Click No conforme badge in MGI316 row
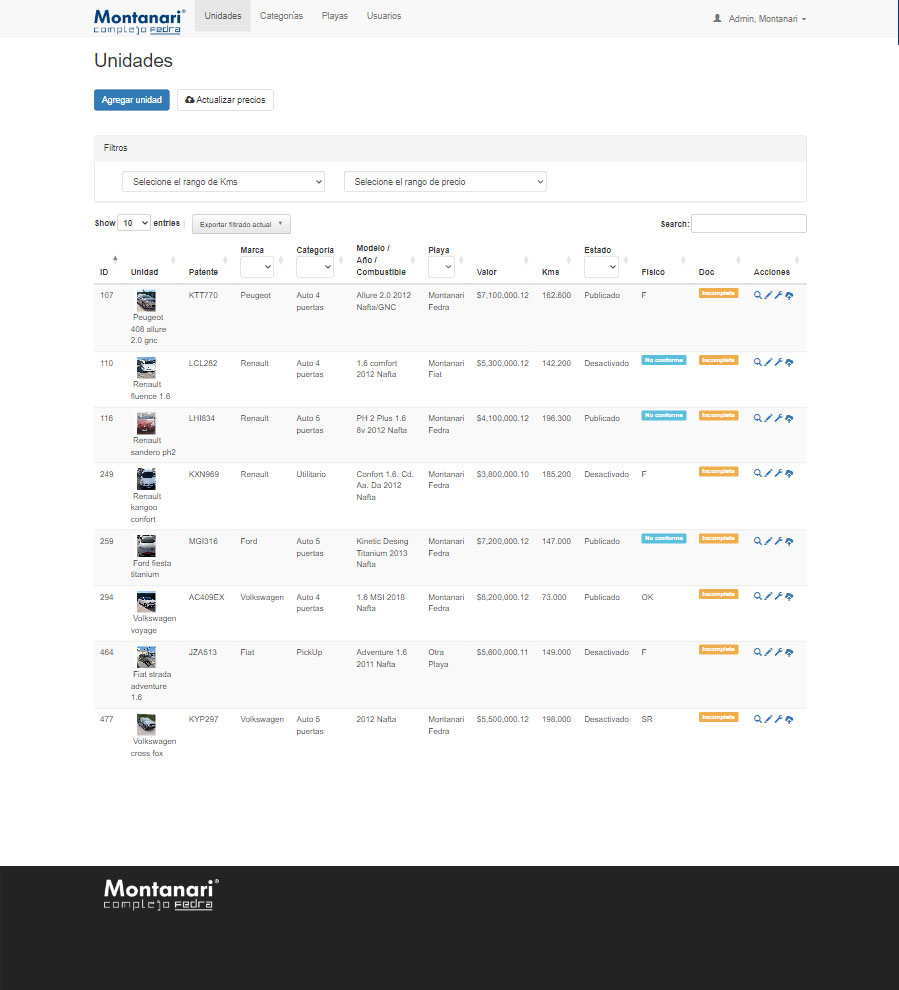This screenshot has width=899, height=990. [664, 539]
